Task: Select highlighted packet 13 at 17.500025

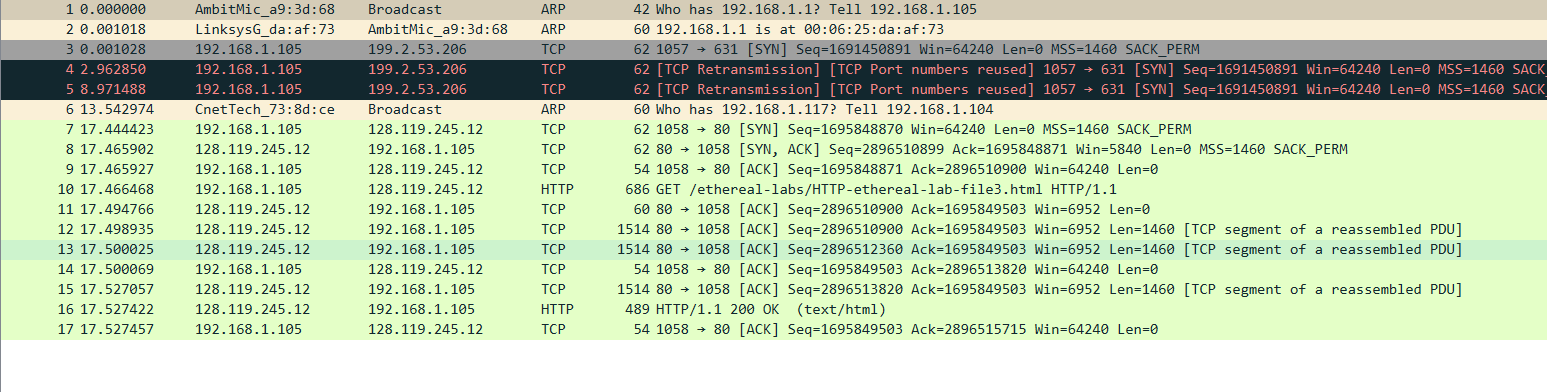Action: tap(773, 250)
